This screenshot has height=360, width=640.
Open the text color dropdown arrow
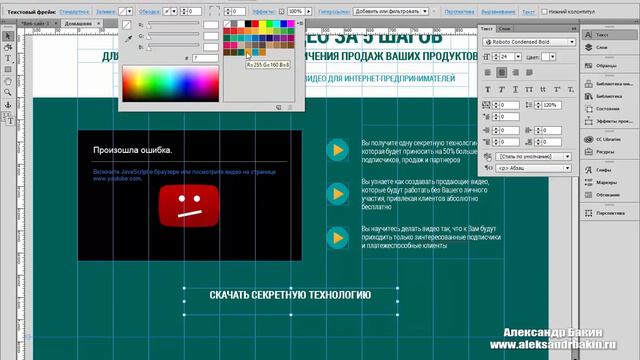(552, 57)
